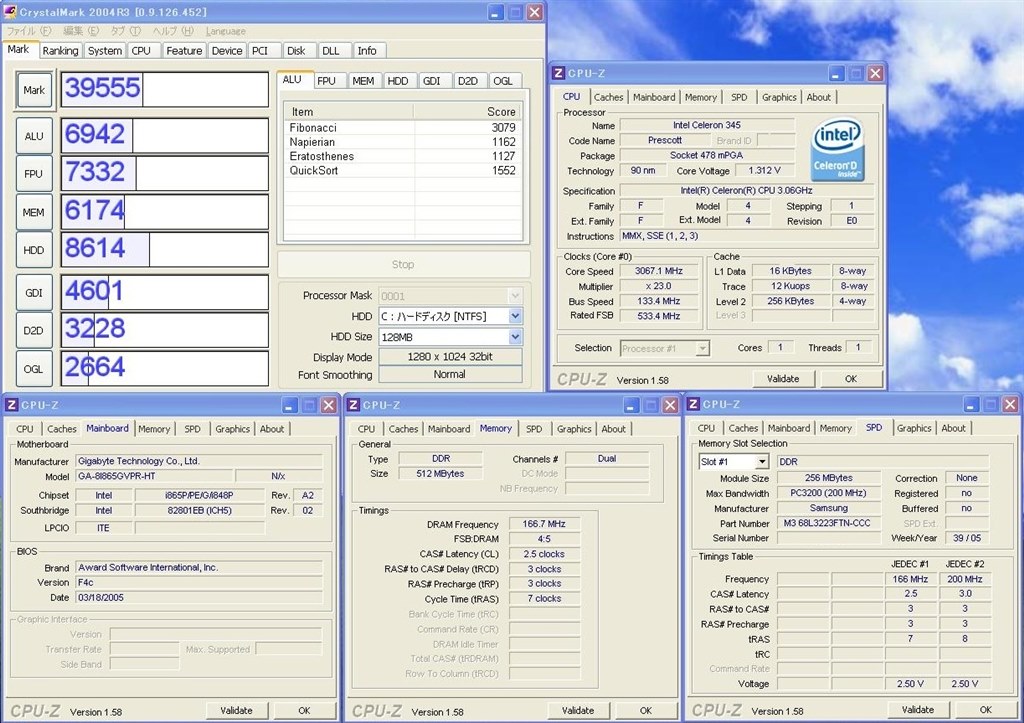Viewport: 1024px width, 723px height.
Task: Click the CPU-Z Z icon in Memory window
Action: (353, 405)
